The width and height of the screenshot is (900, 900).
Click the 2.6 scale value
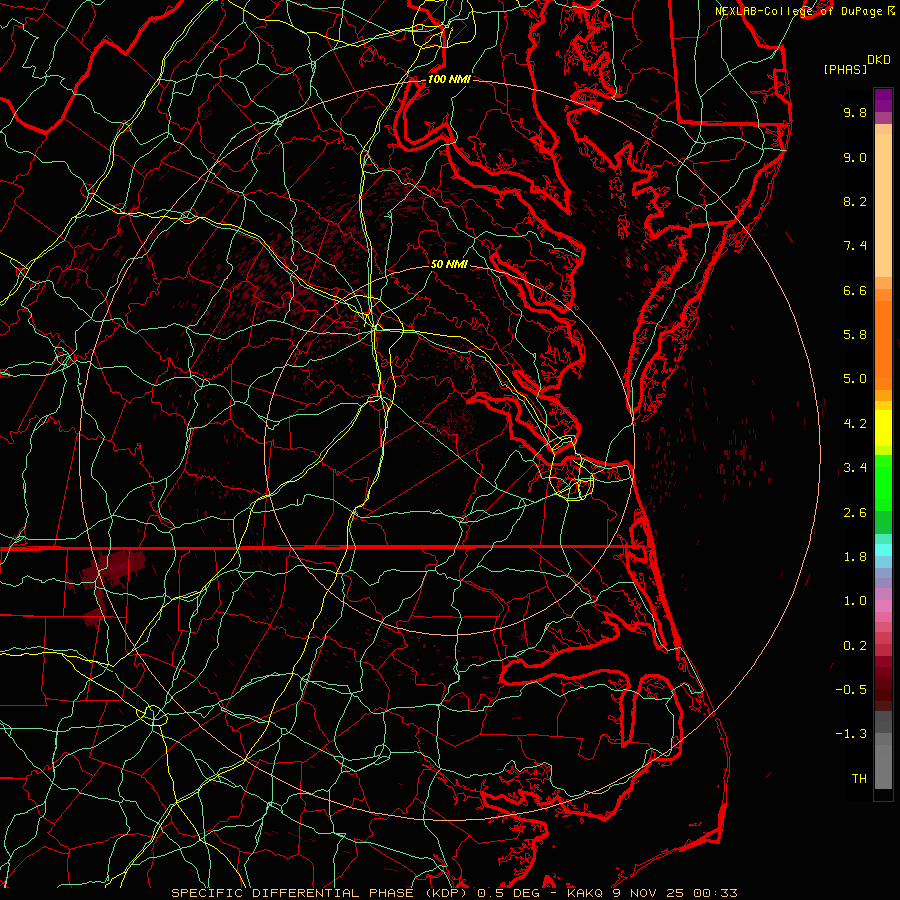click(x=855, y=513)
